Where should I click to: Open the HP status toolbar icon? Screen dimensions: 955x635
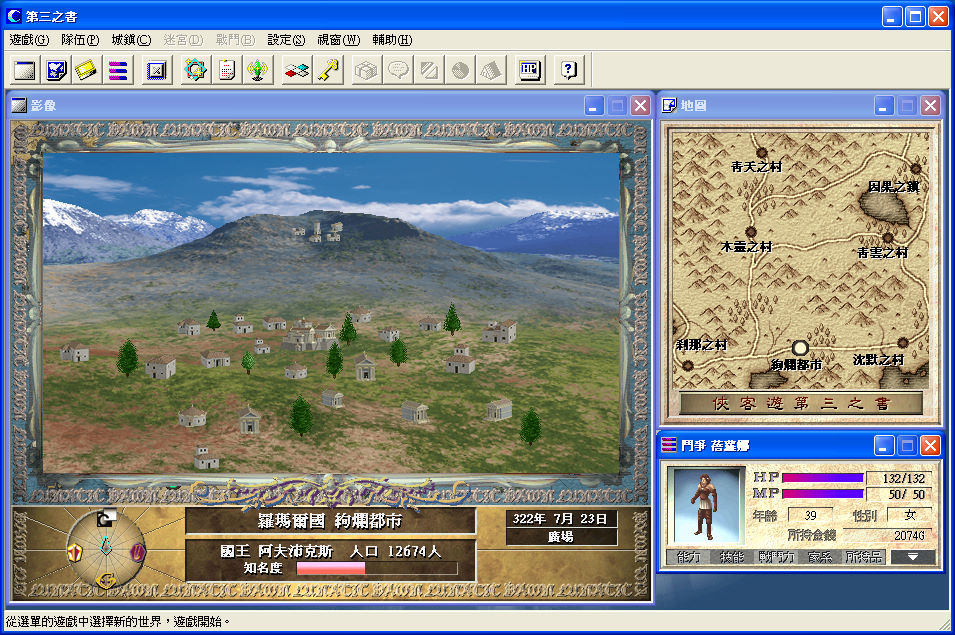pyautogui.click(x=530, y=70)
